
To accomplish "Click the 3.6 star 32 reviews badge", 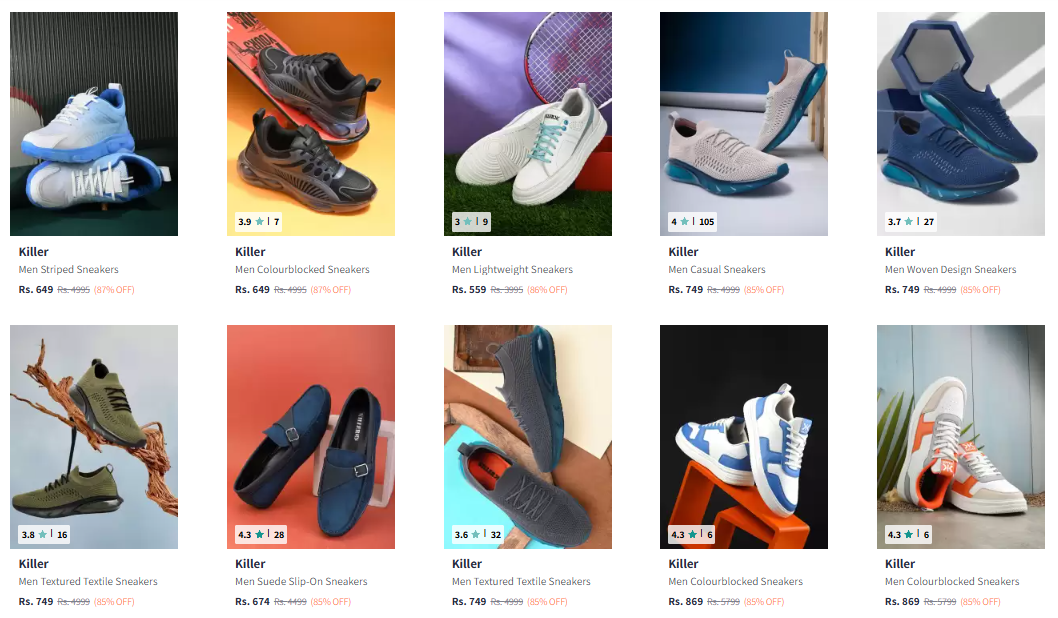I will click(x=478, y=534).
